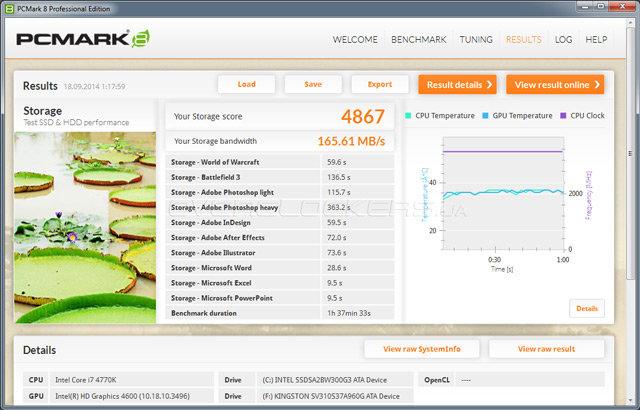Click the CPU Clock legend swatch
The width and height of the screenshot is (640, 410).
(x=563, y=115)
